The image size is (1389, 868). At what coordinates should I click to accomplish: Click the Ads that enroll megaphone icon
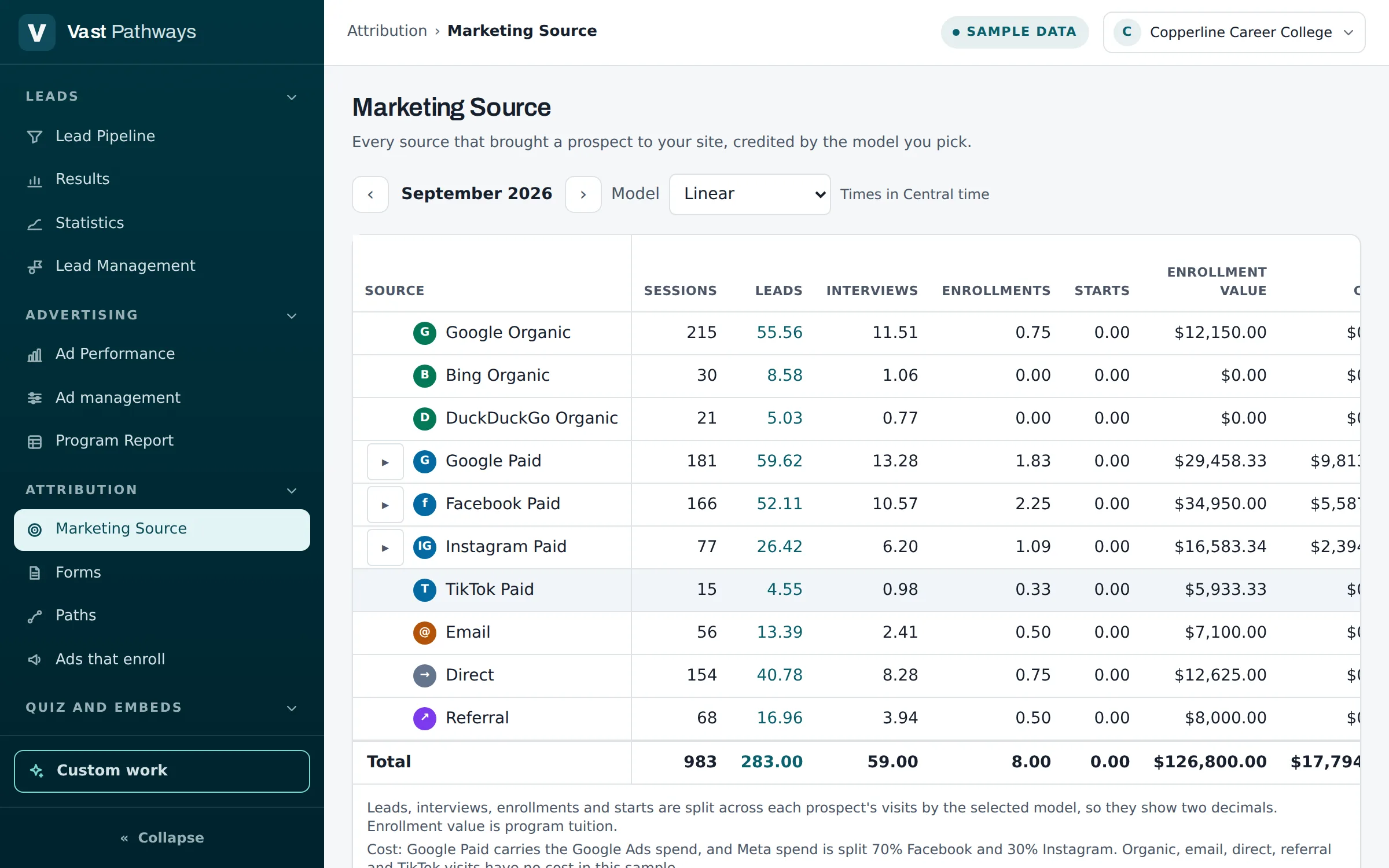(35, 660)
